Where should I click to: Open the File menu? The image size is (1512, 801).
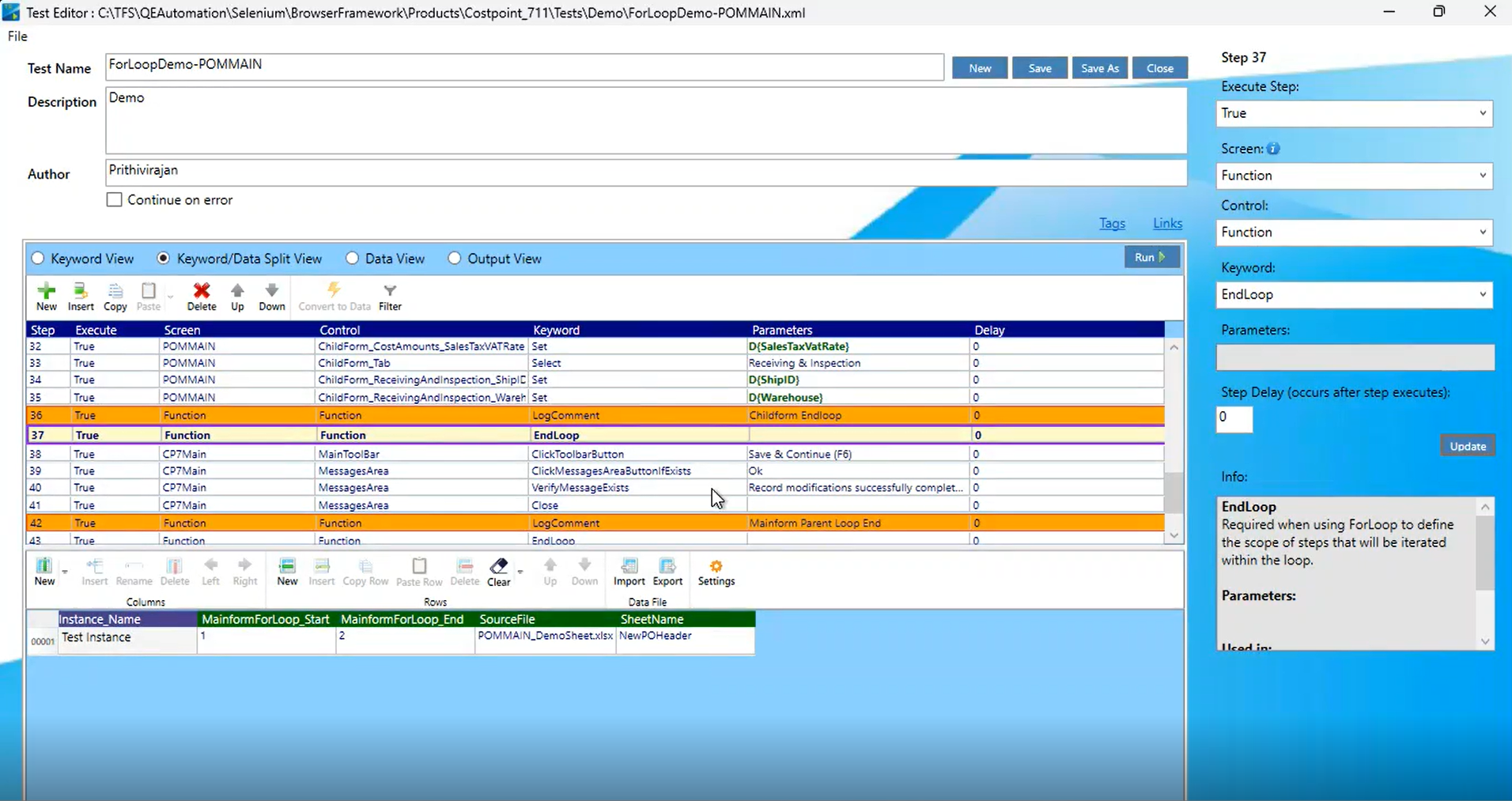(x=17, y=36)
